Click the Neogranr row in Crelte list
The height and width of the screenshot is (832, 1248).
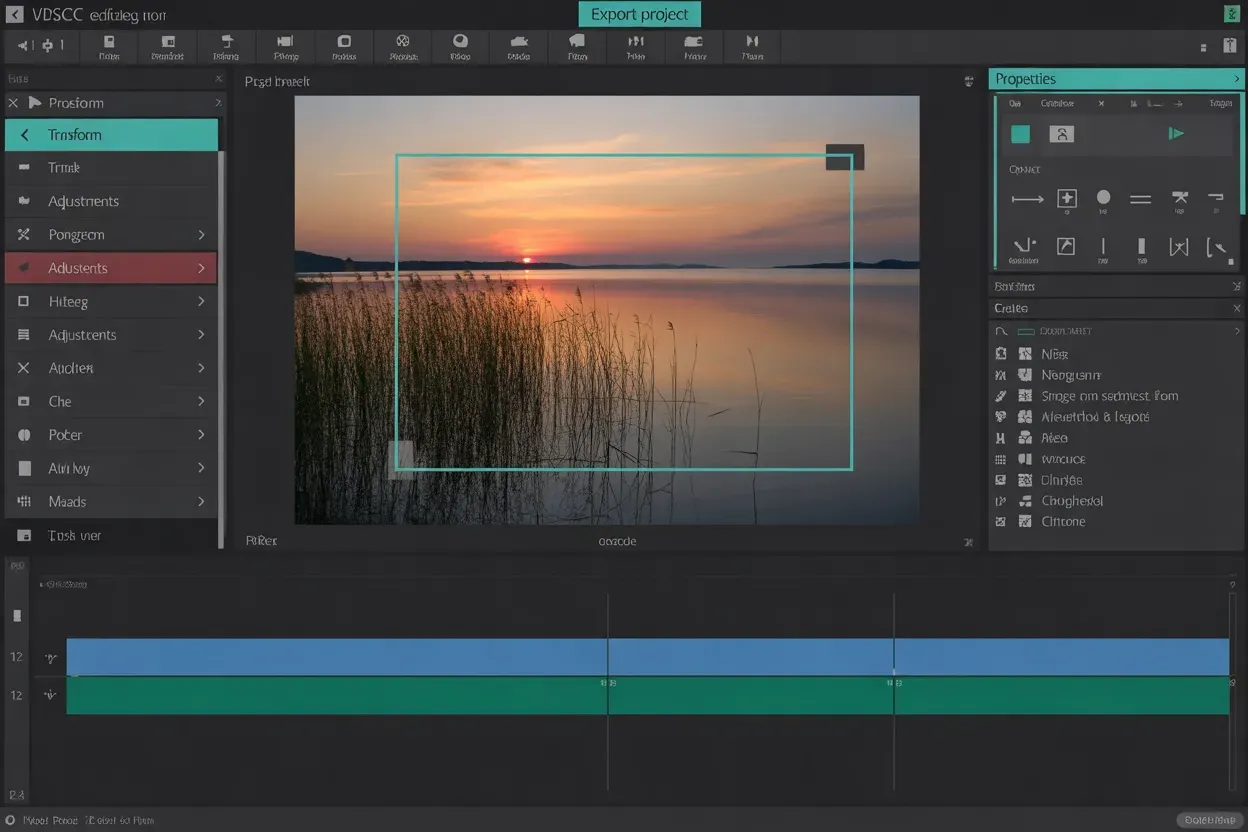1116,375
